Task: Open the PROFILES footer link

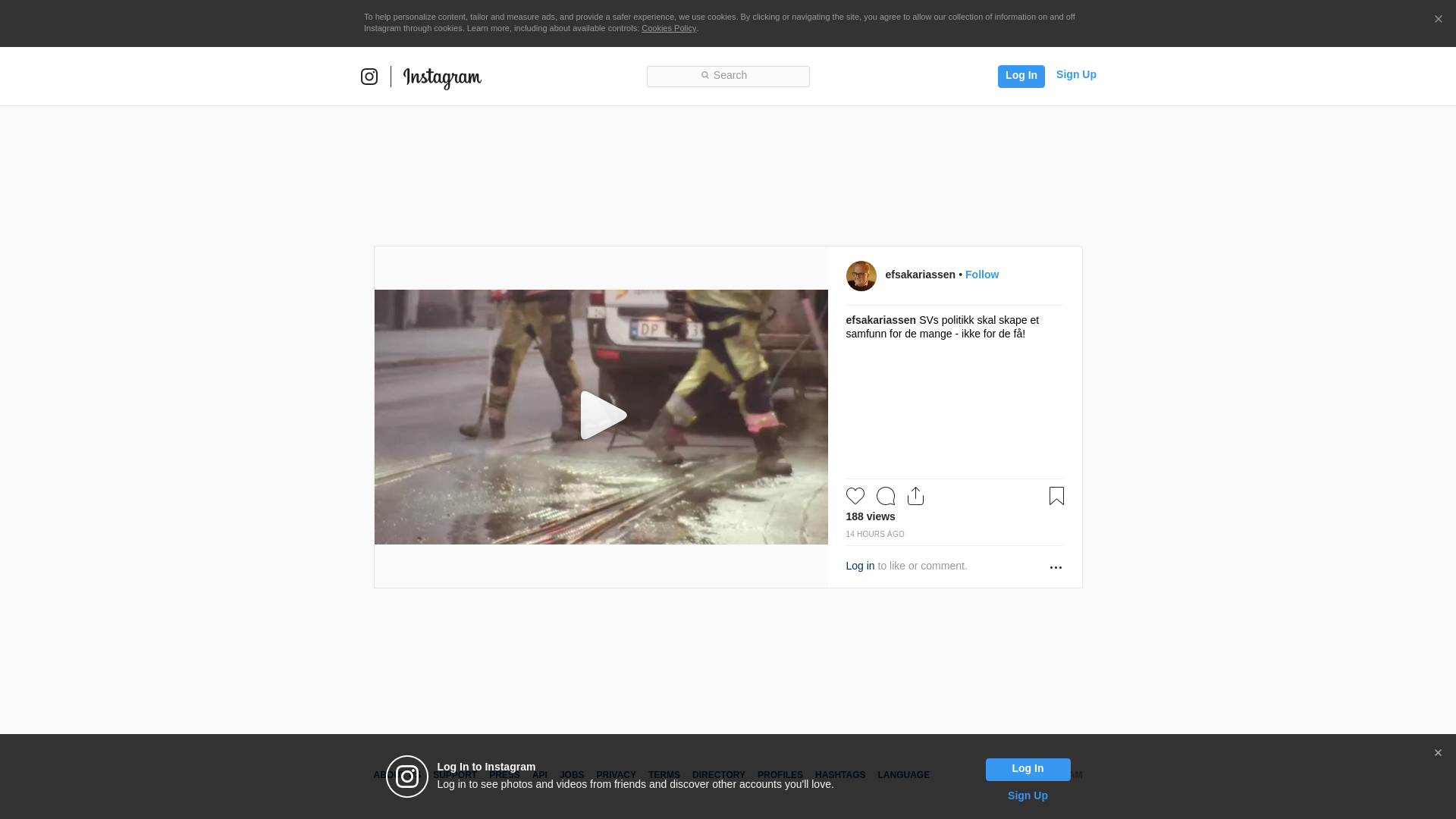Action: (x=780, y=775)
